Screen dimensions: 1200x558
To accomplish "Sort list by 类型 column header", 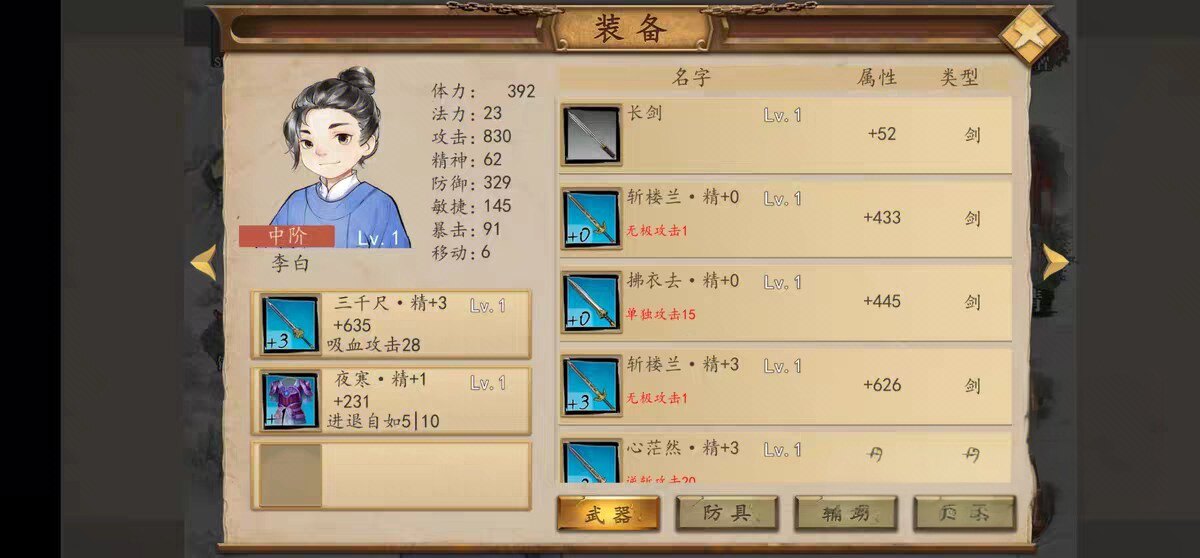I will click(959, 78).
